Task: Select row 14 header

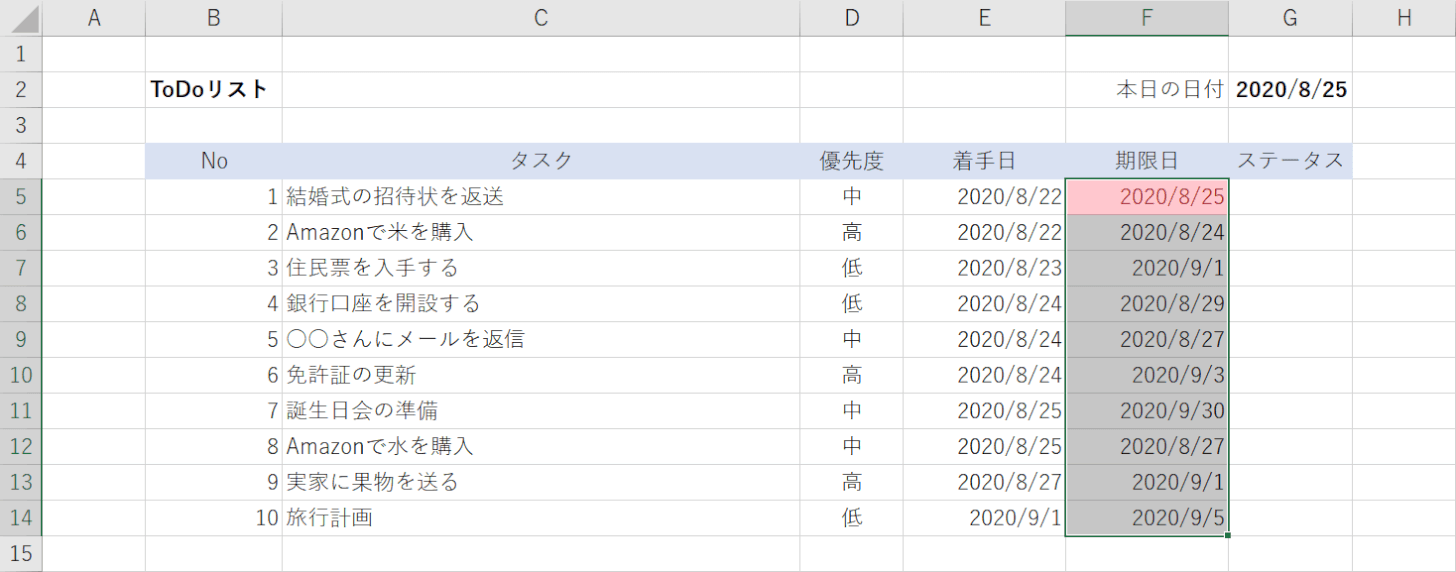Action: (21, 518)
